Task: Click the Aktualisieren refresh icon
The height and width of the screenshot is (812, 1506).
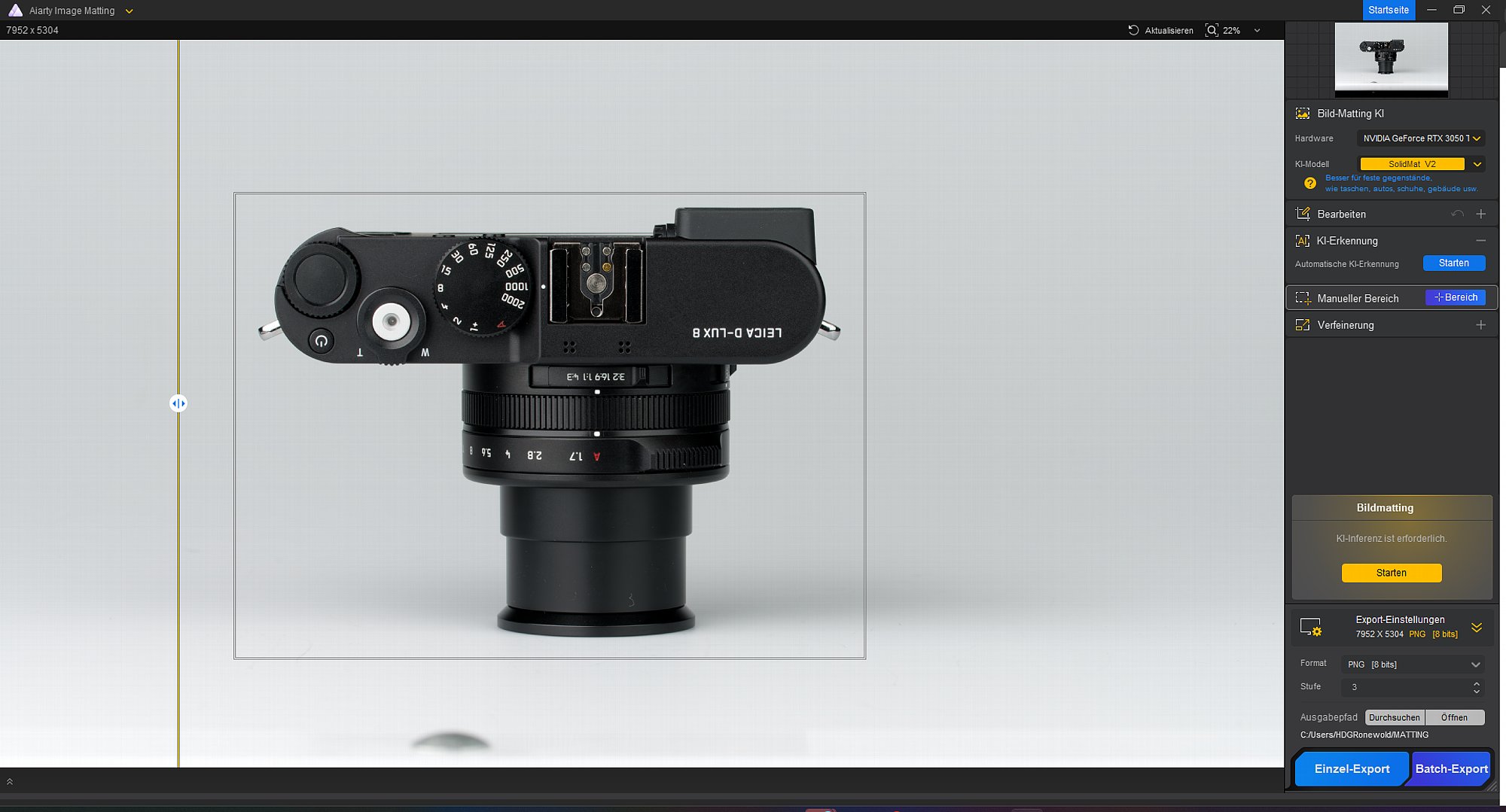Action: click(1133, 30)
